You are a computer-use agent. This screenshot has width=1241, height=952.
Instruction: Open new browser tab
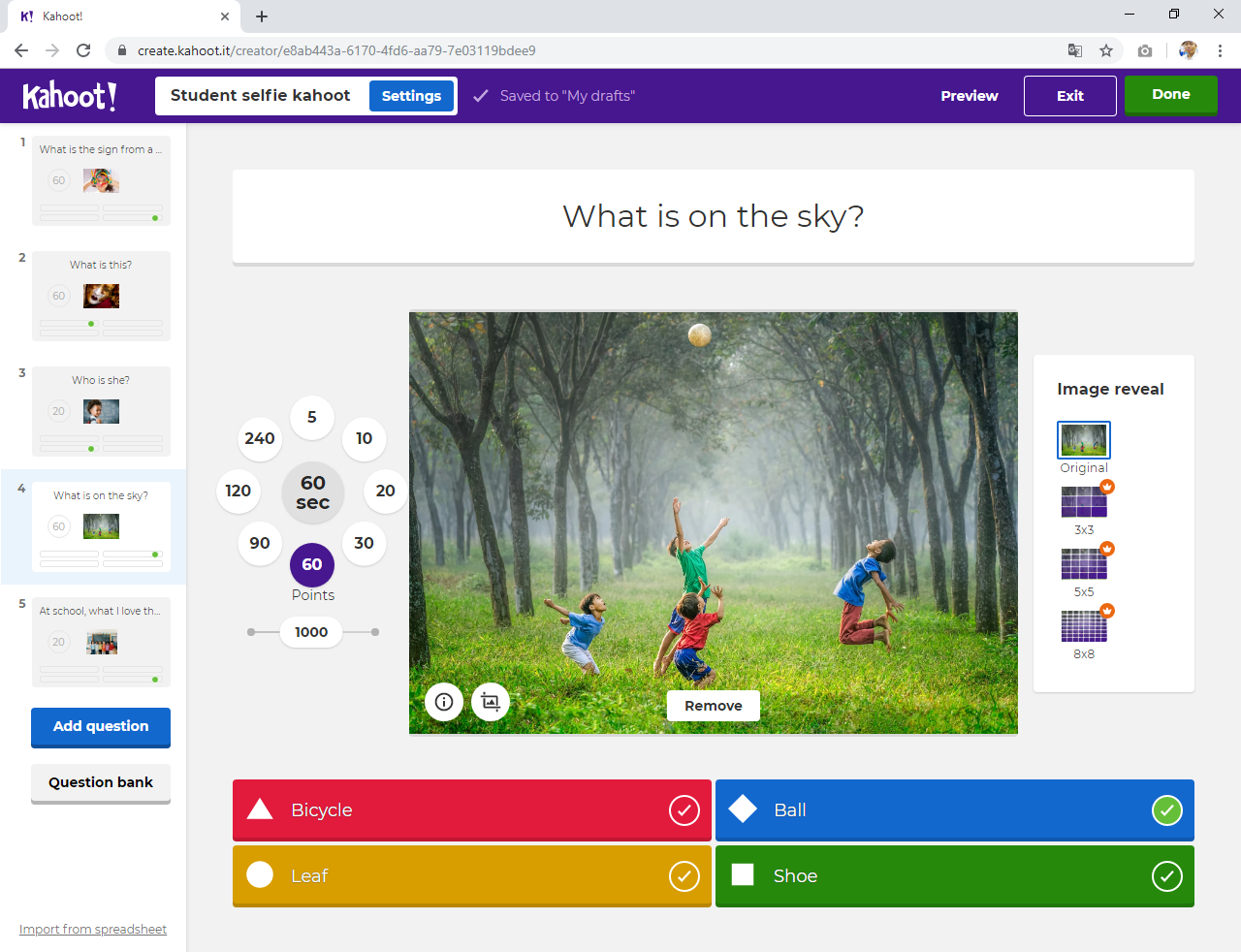point(262,16)
